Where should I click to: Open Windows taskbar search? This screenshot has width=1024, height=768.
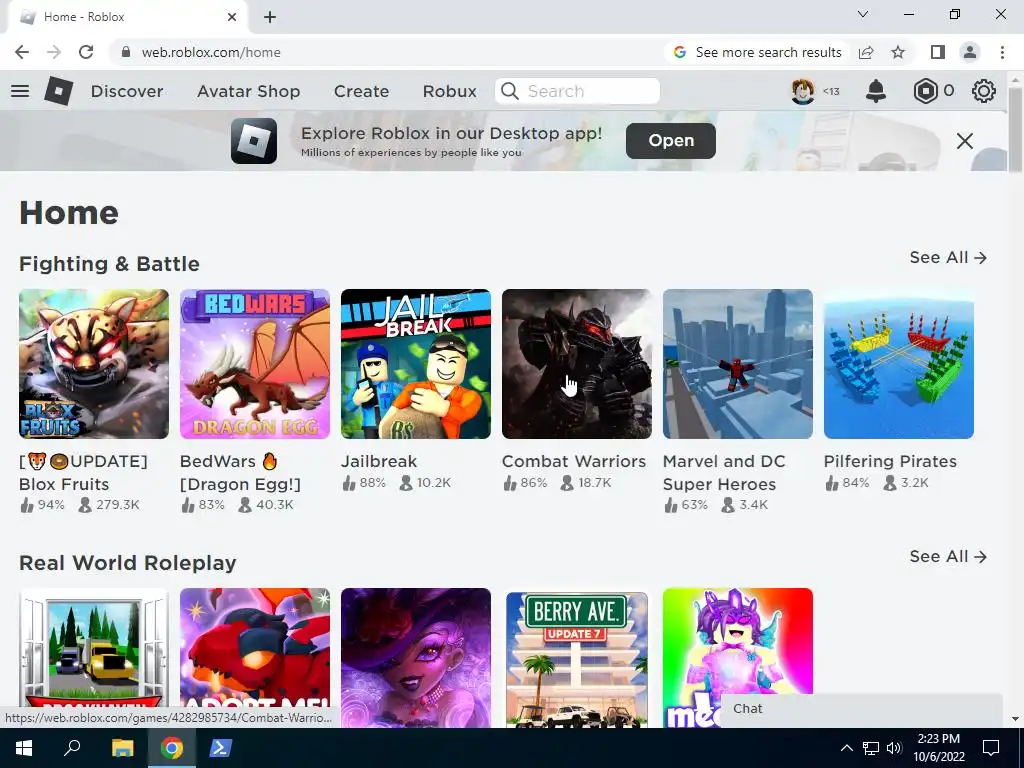[x=72, y=748]
